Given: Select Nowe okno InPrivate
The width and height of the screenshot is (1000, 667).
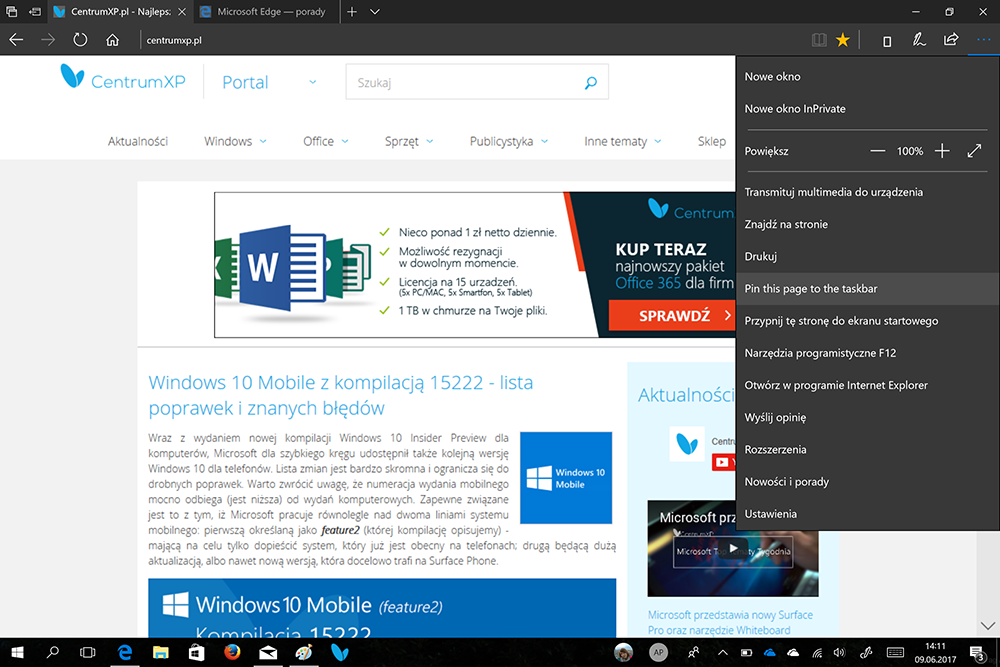Looking at the screenshot, I should [867, 108].
